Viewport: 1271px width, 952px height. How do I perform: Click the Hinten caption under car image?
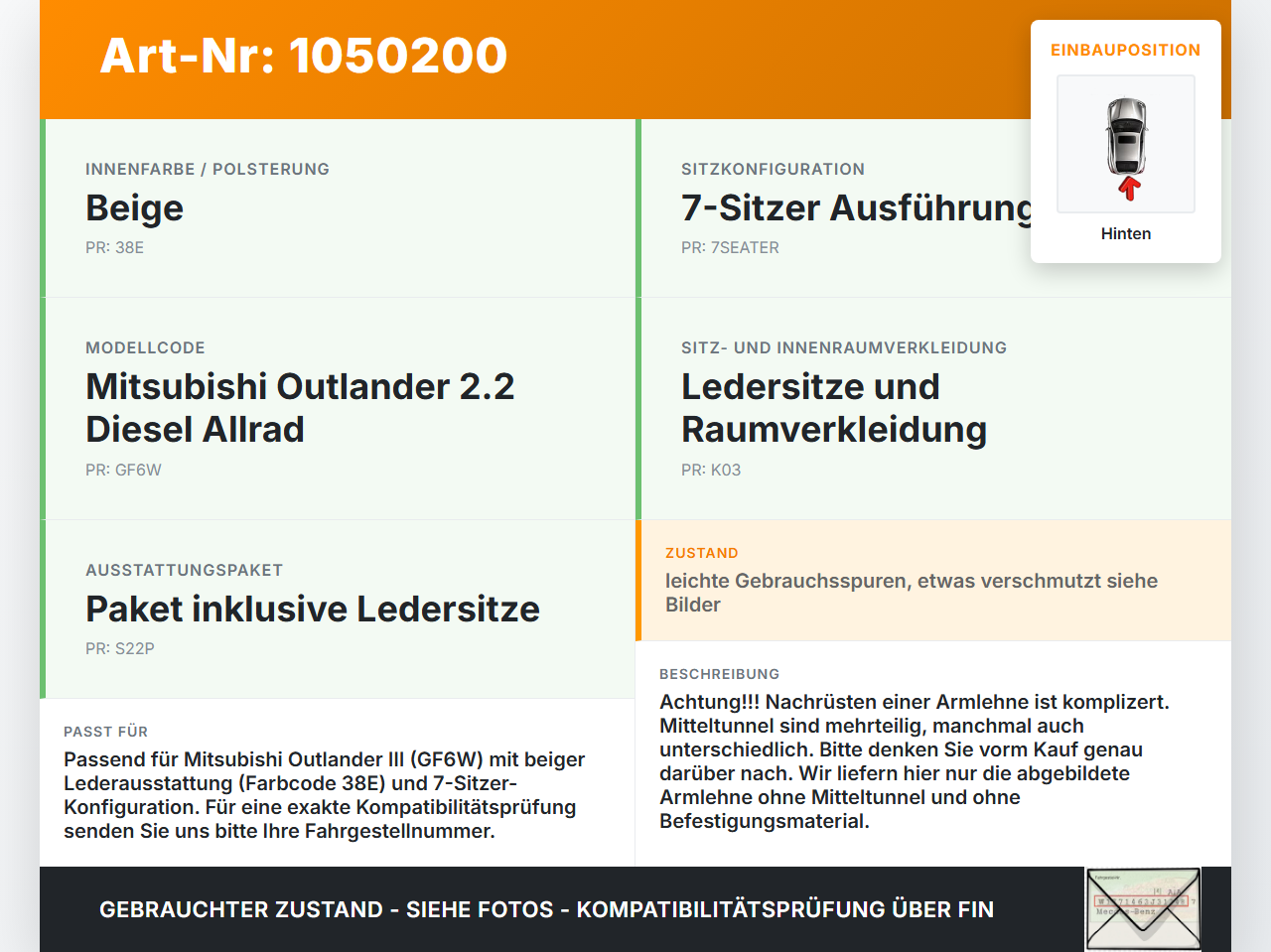click(1126, 233)
